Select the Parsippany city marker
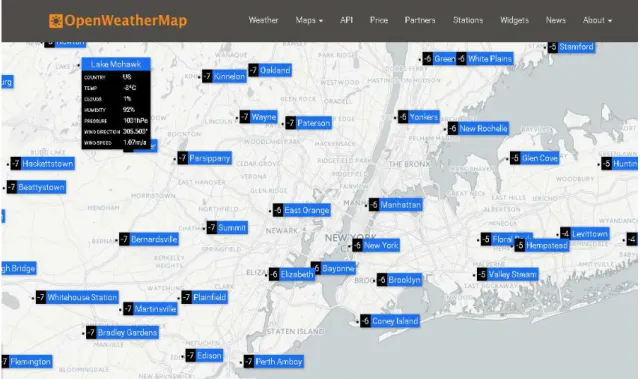641x379 pixels. pos(205,158)
